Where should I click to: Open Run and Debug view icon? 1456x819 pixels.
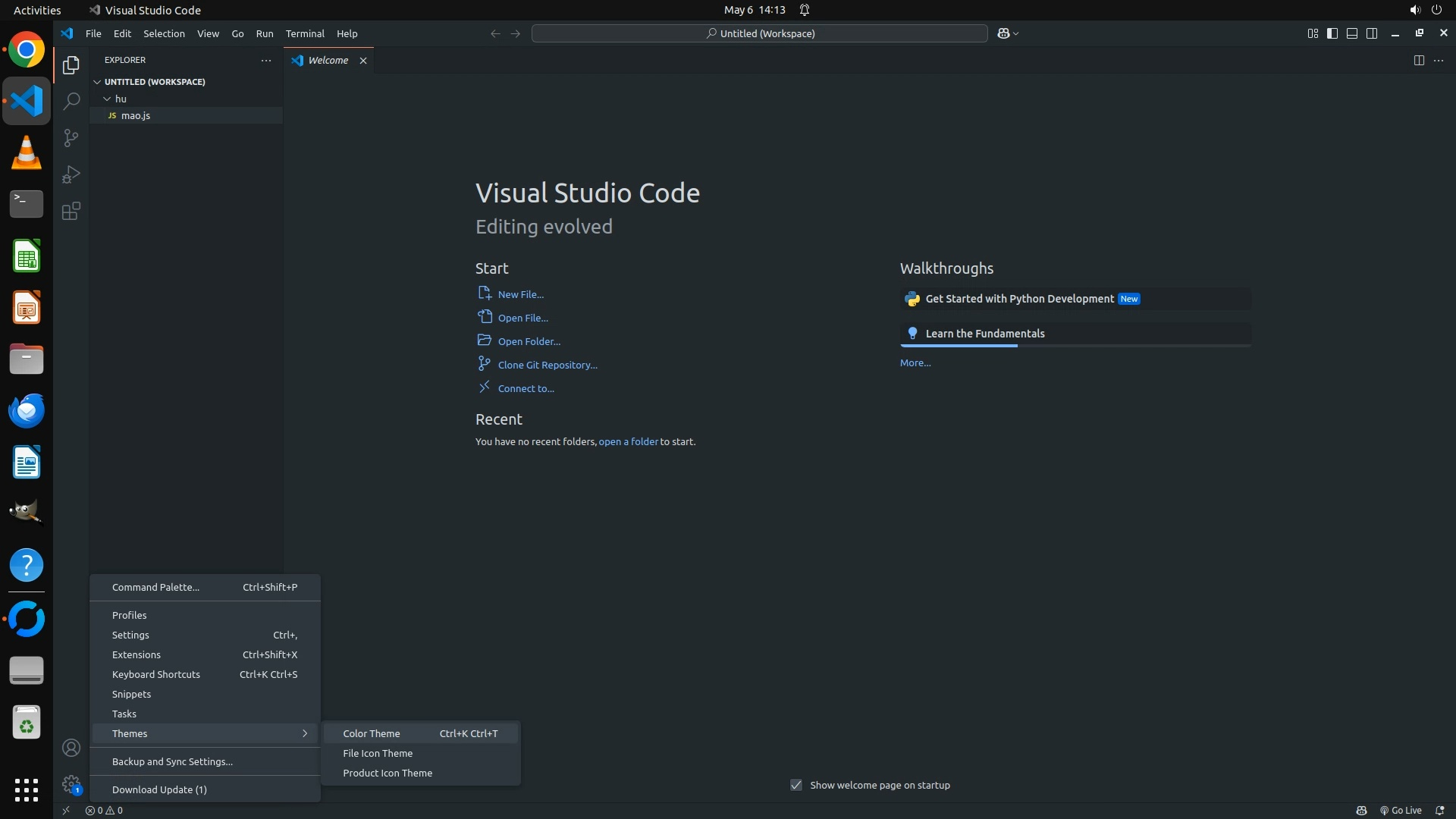tap(71, 174)
